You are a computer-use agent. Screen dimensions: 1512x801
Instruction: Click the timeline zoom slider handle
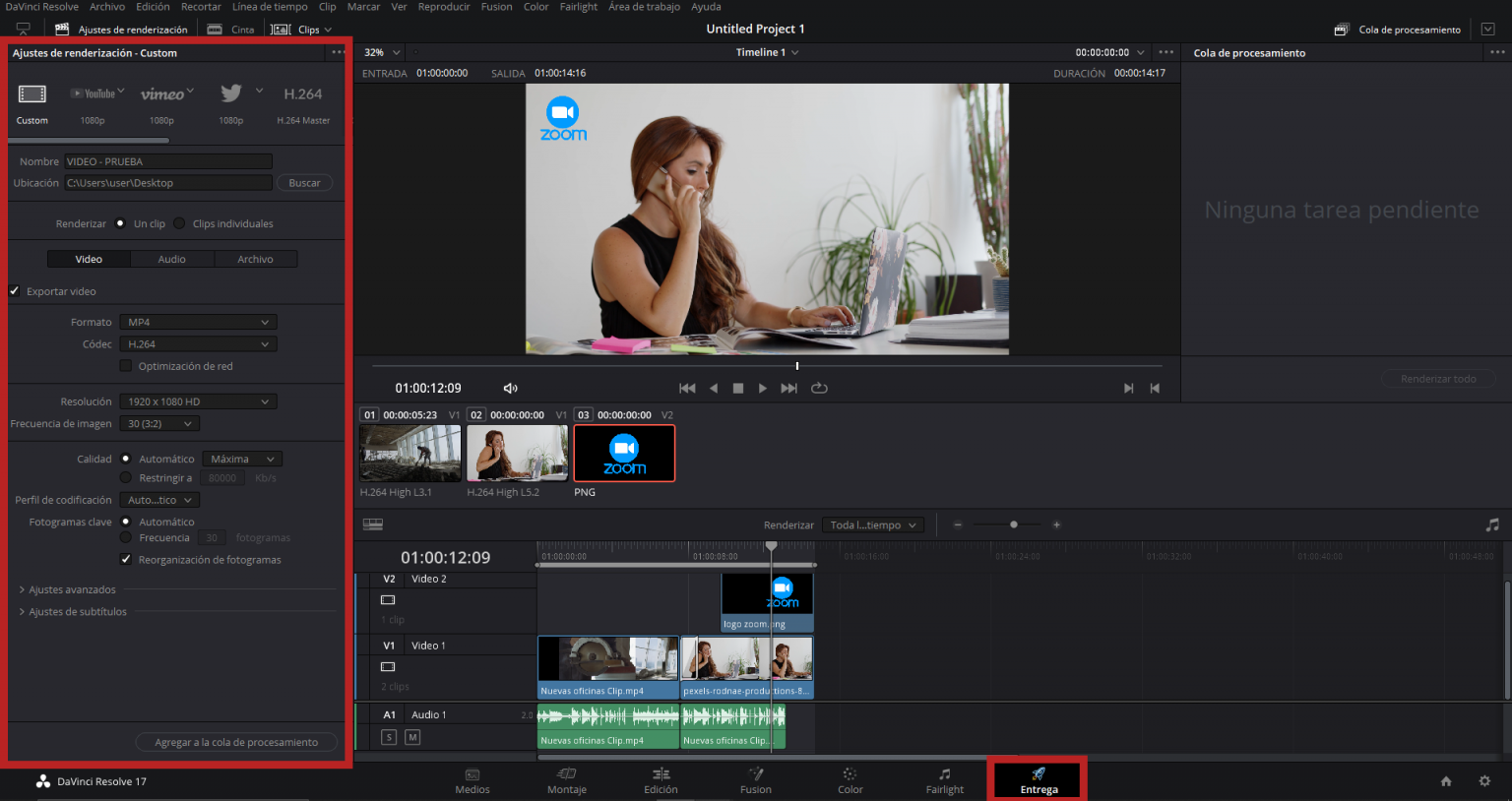[1014, 524]
